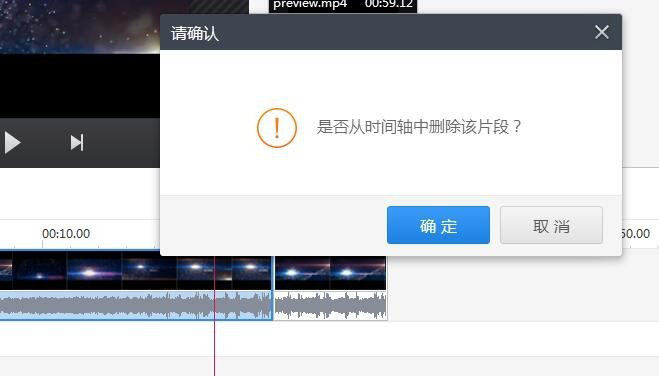659x376 pixels.
Task: Click the 是否从时间轴中删除该片段 message
Action: [x=419, y=127]
